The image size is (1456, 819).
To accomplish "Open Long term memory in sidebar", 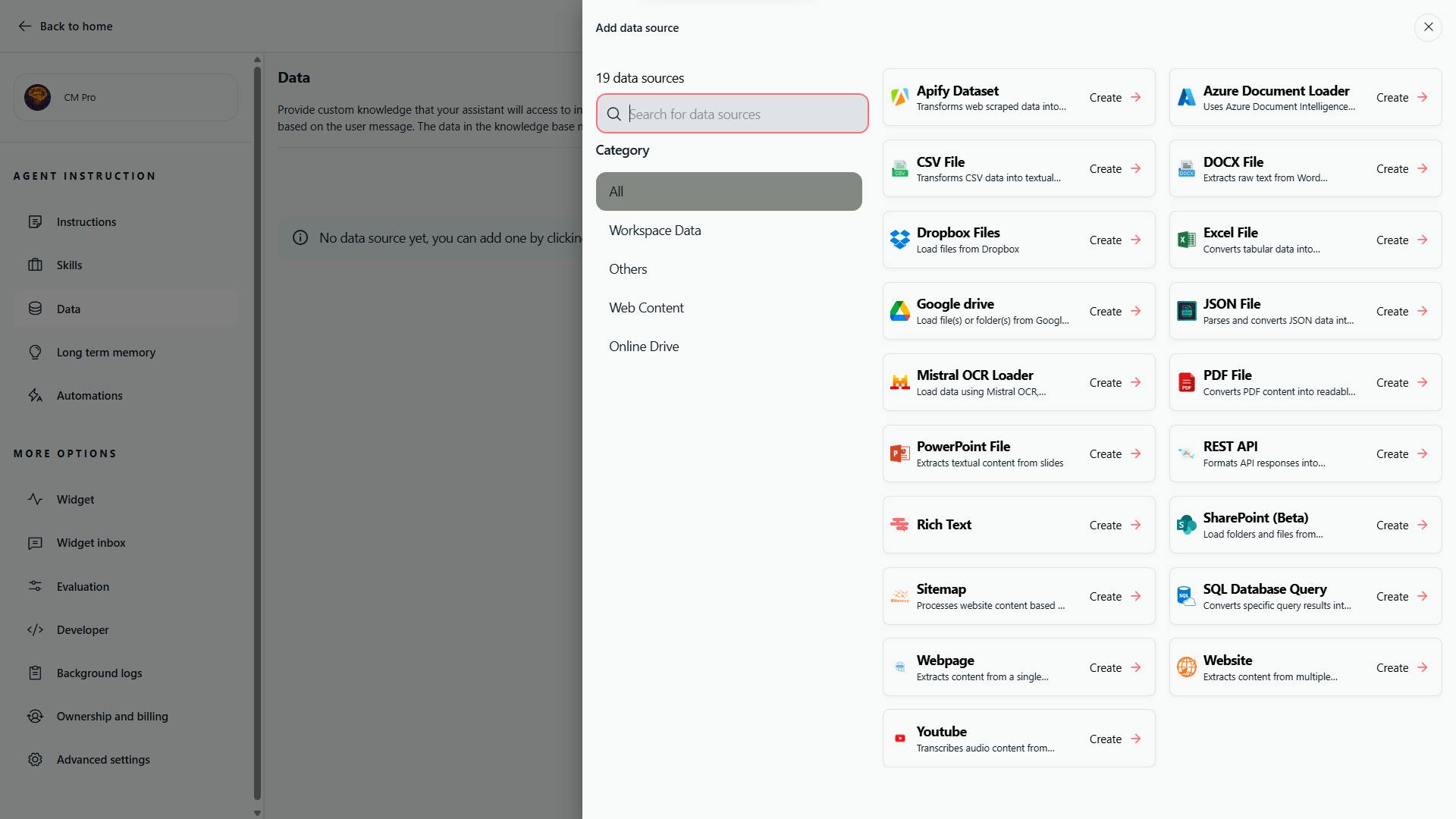I will (105, 353).
